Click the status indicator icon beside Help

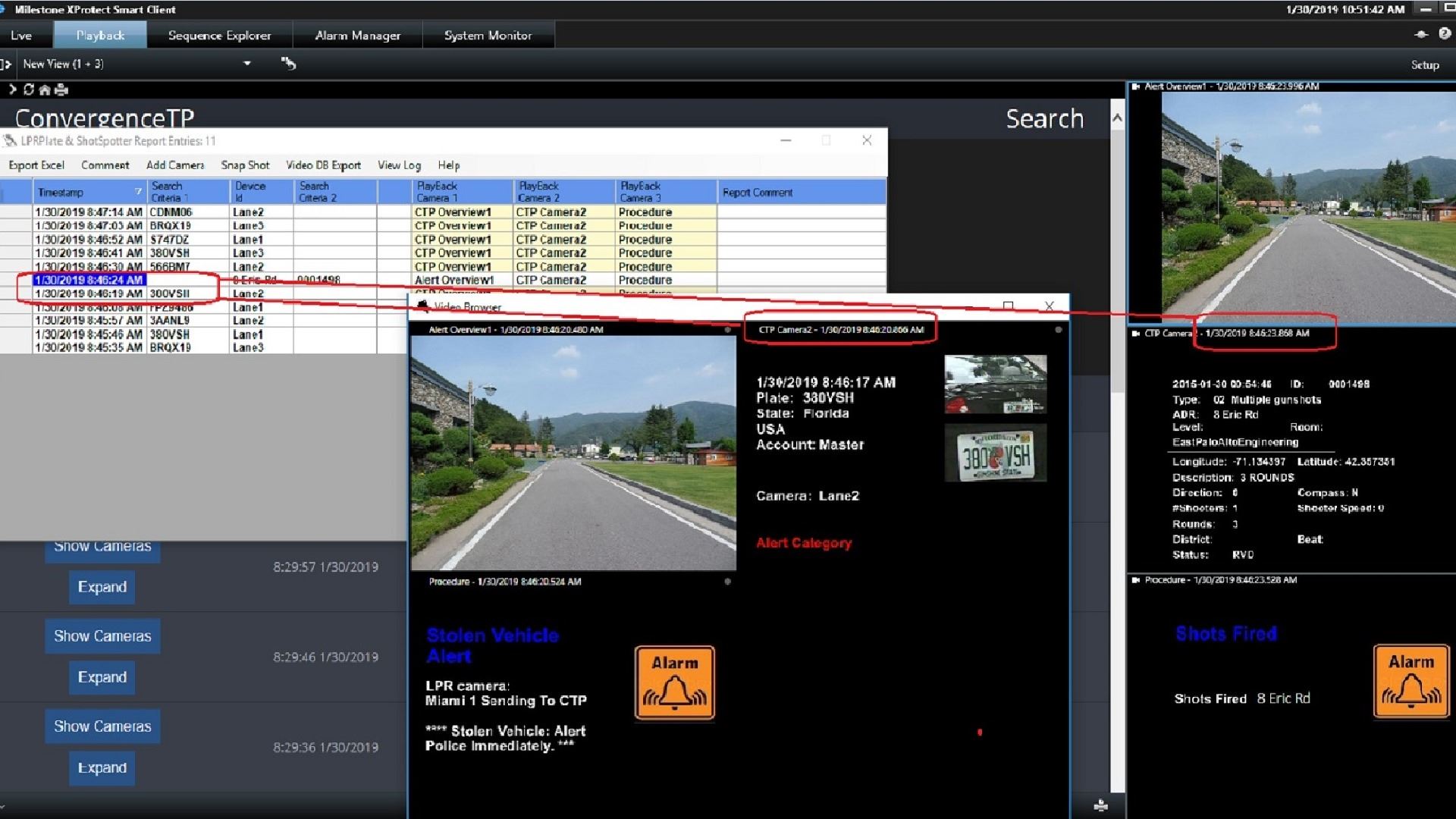click(1421, 34)
